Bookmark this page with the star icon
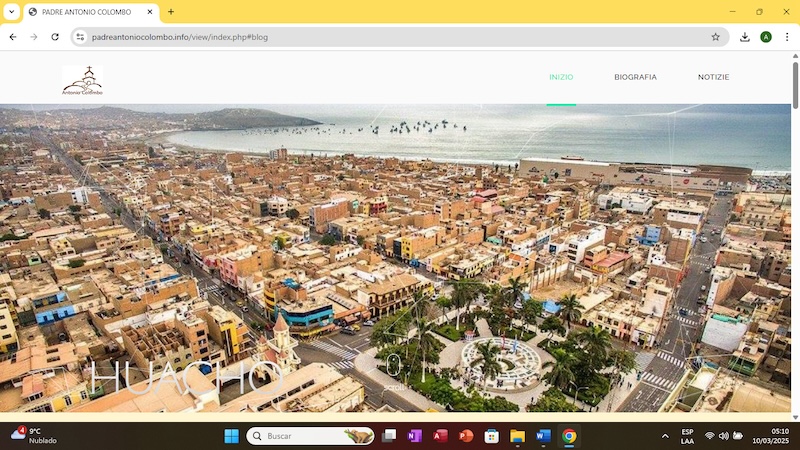Screen dimensions: 800x450 coord(715,37)
